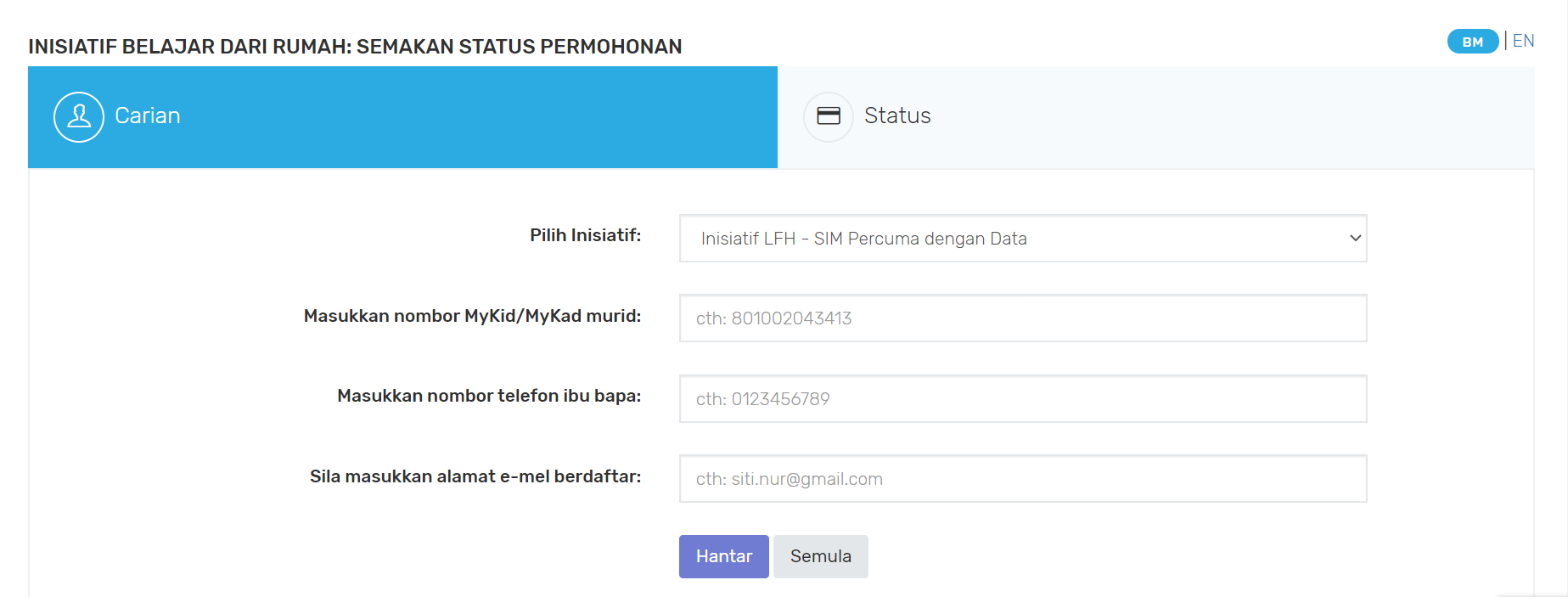This screenshot has width=1568, height=597.
Task: Open the Status tab
Action: pyautogui.click(x=1155, y=117)
